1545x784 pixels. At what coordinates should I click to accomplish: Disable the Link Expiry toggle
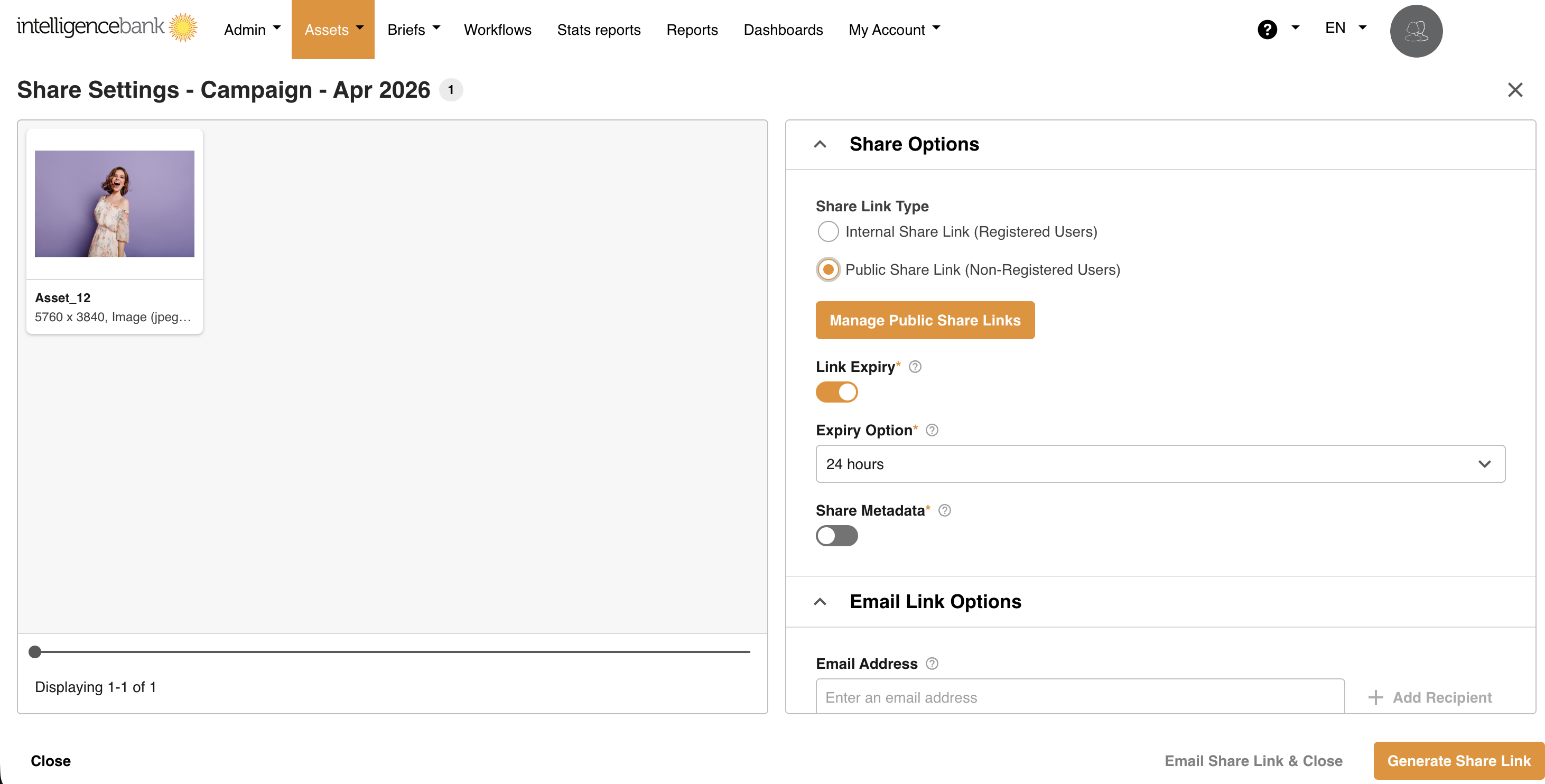coord(836,391)
